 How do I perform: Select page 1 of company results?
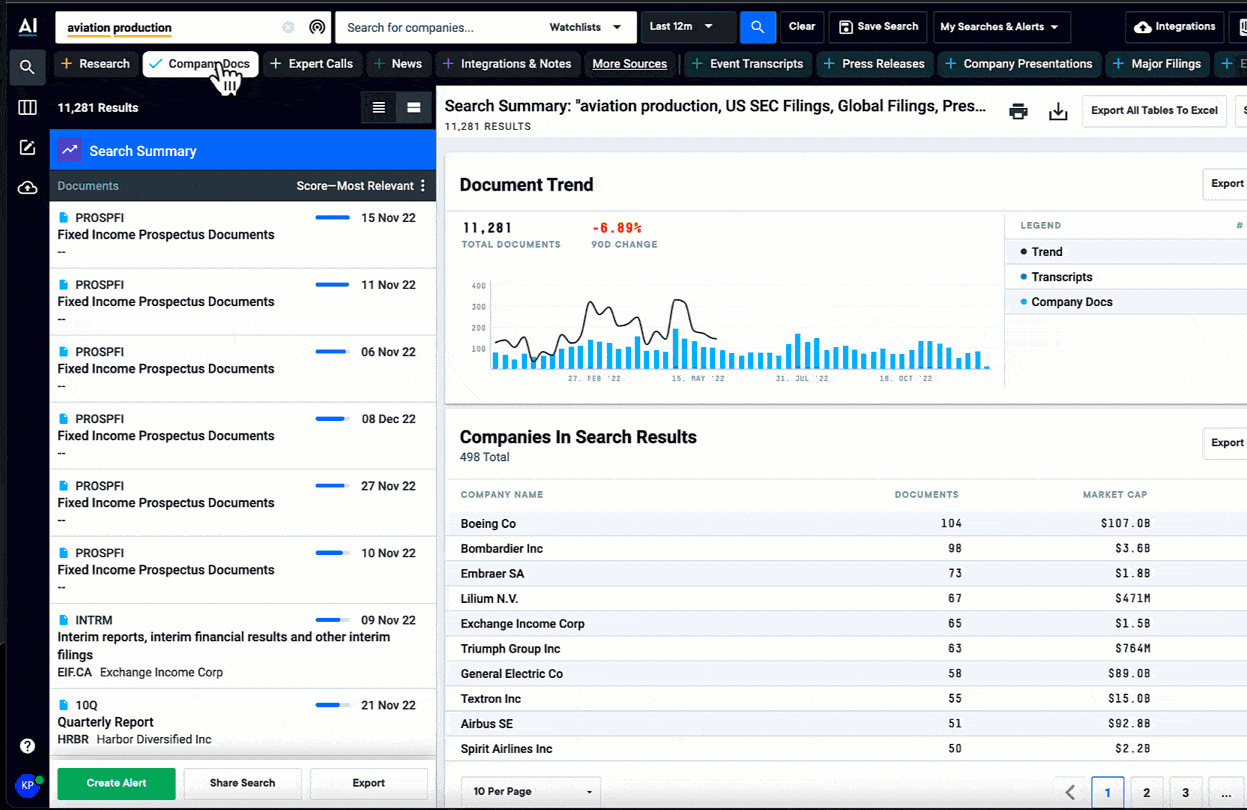(1108, 793)
